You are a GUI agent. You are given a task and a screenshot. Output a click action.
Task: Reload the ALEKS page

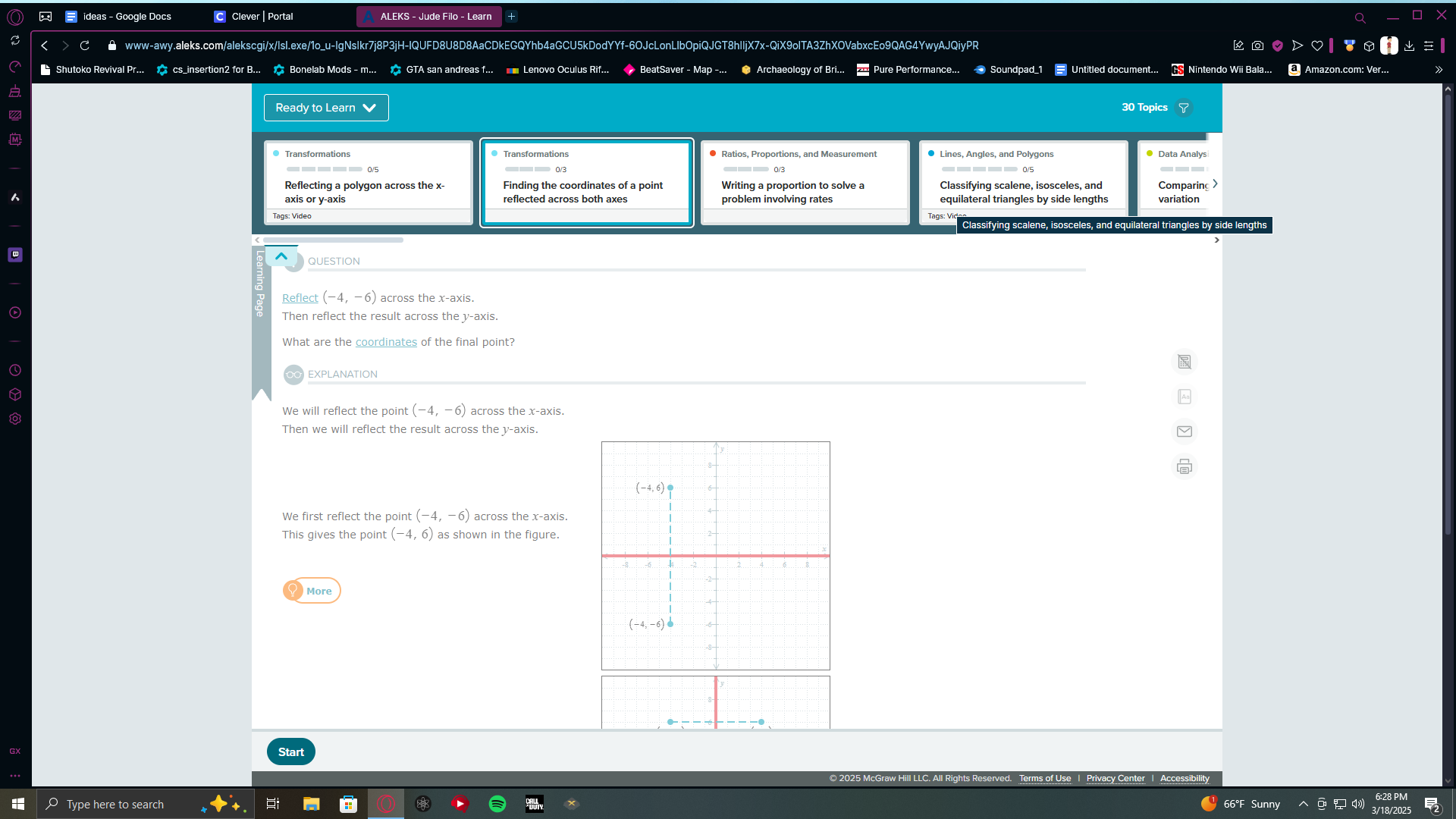[x=85, y=45]
